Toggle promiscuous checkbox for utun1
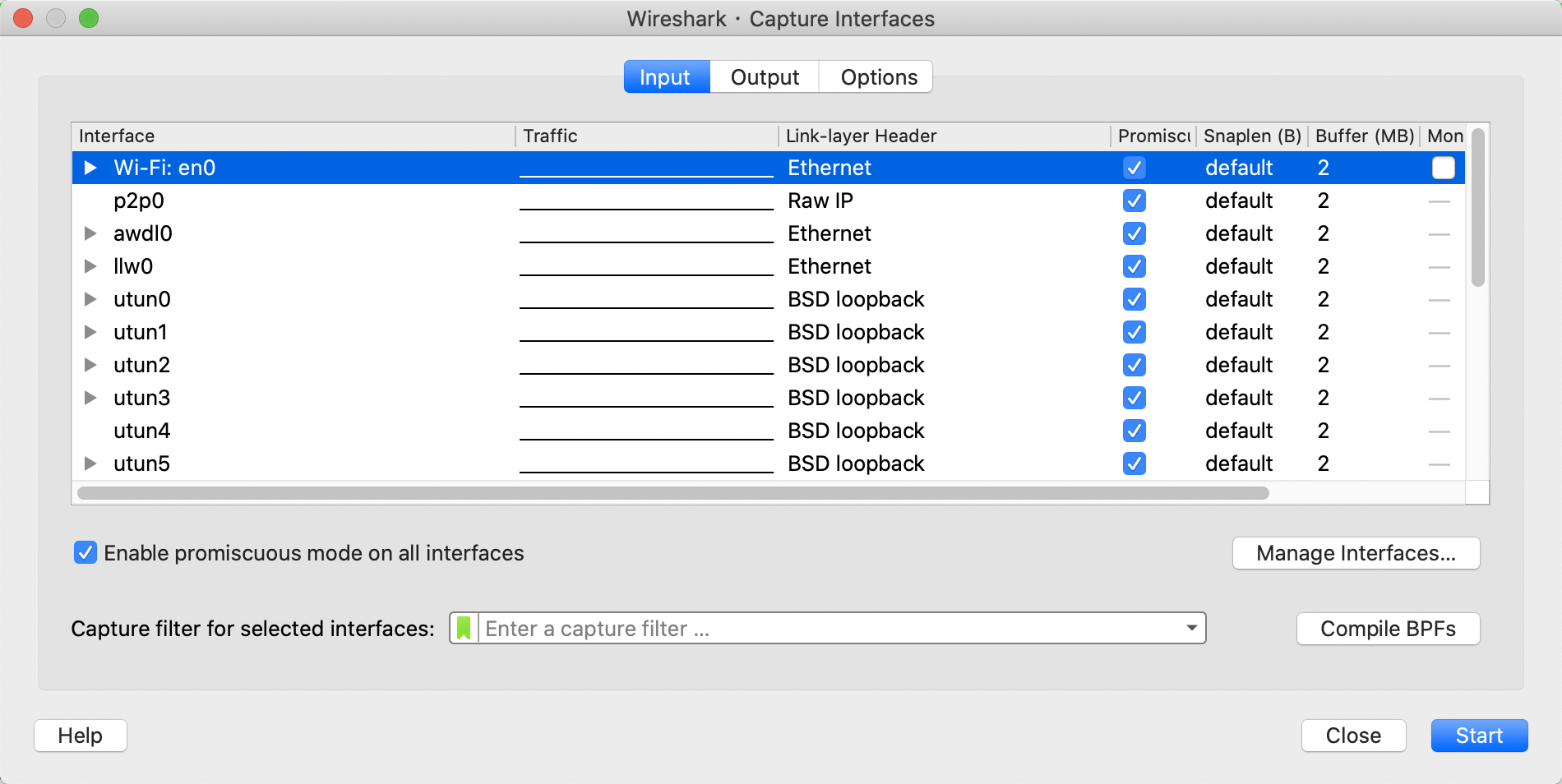Image resolution: width=1562 pixels, height=784 pixels. (1135, 332)
